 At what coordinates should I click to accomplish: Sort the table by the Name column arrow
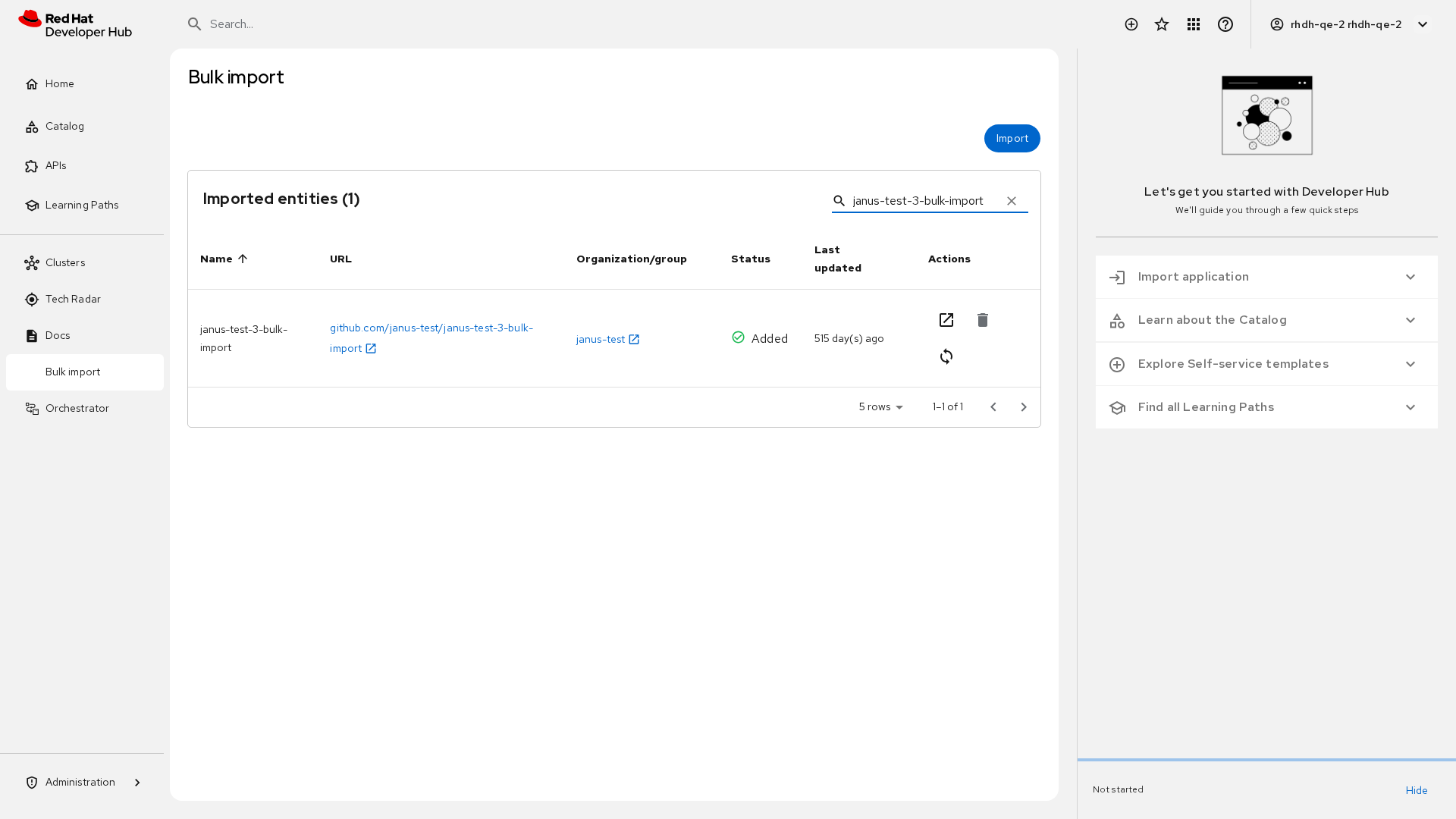pyautogui.click(x=243, y=259)
